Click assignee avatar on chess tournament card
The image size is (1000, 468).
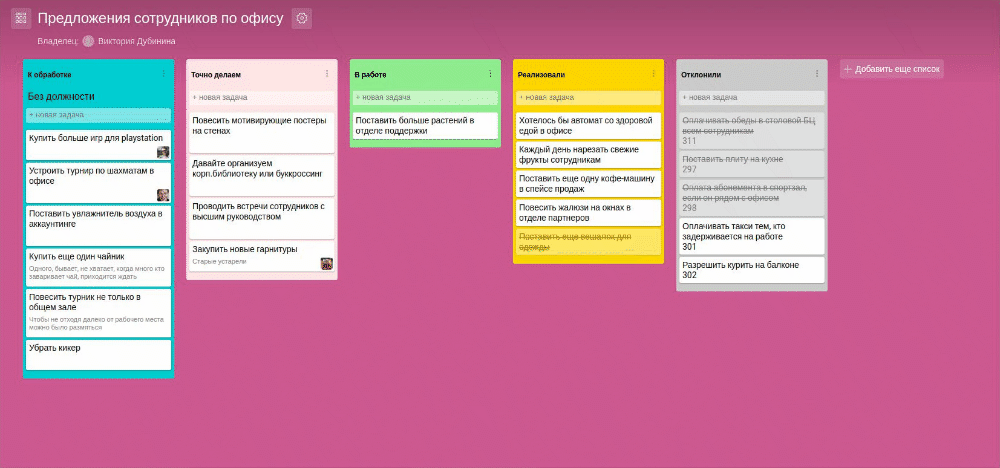(163, 195)
